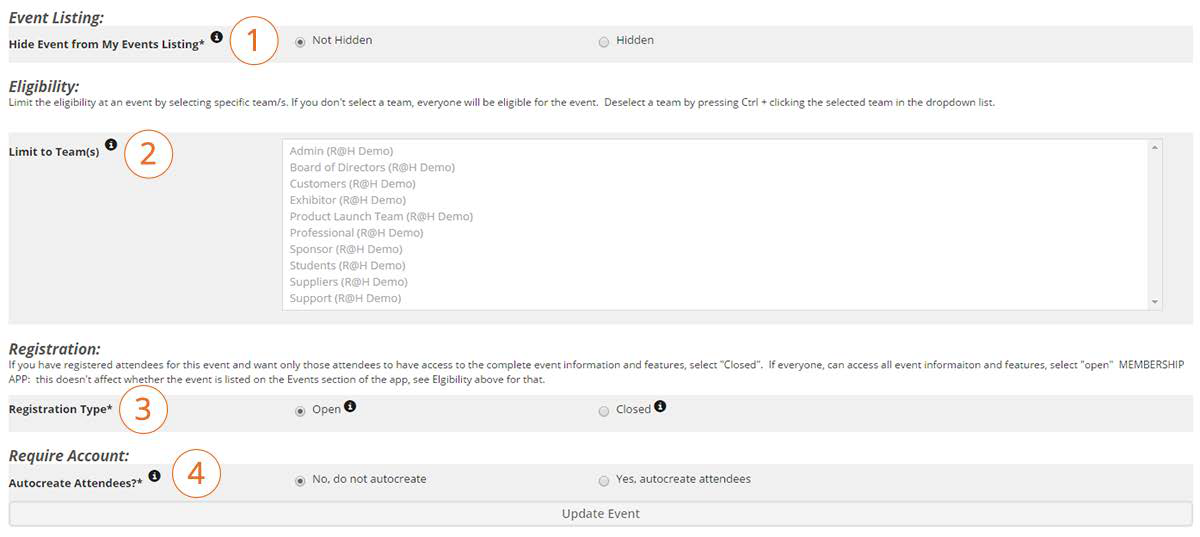Choose Open registration type
The image size is (1200, 537).
point(300,411)
